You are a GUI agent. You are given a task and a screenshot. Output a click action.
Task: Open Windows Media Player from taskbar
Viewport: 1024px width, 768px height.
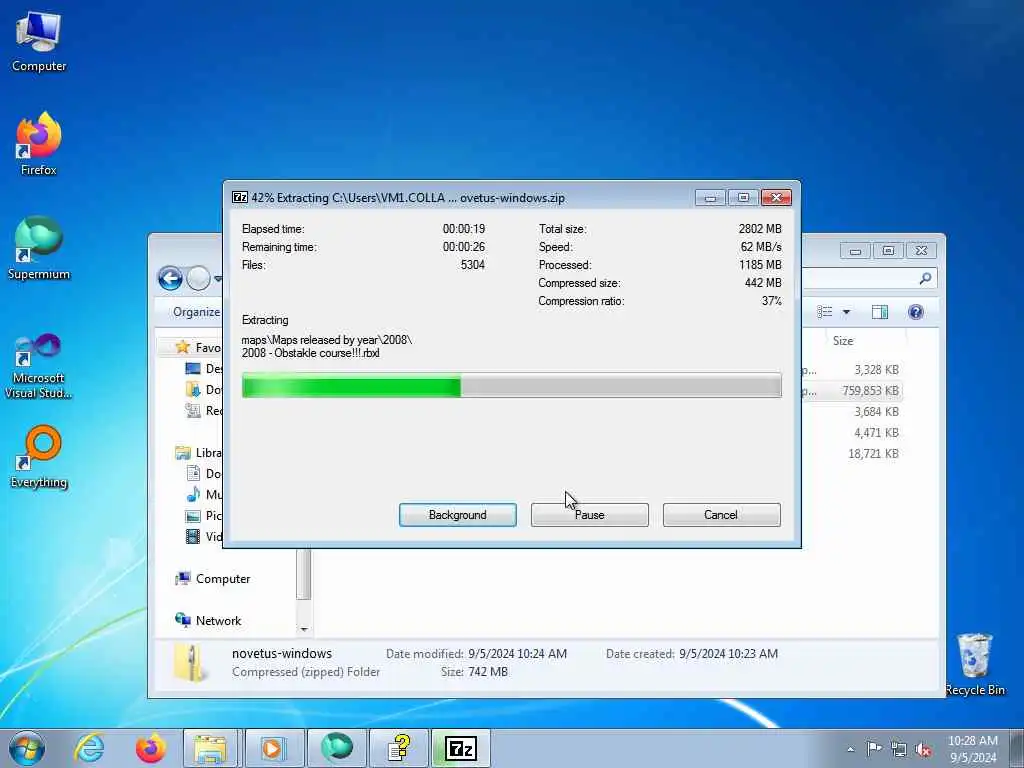[273, 748]
